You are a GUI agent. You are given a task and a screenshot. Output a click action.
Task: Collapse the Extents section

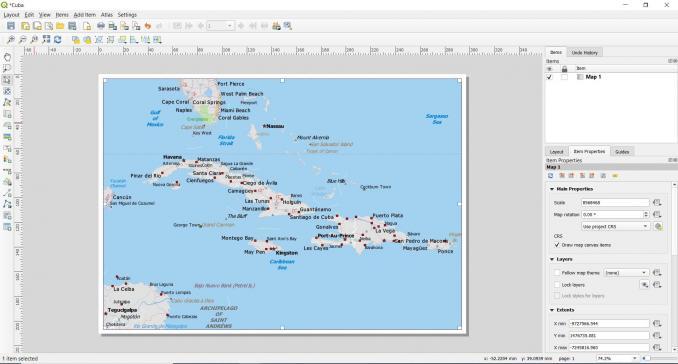(552, 310)
